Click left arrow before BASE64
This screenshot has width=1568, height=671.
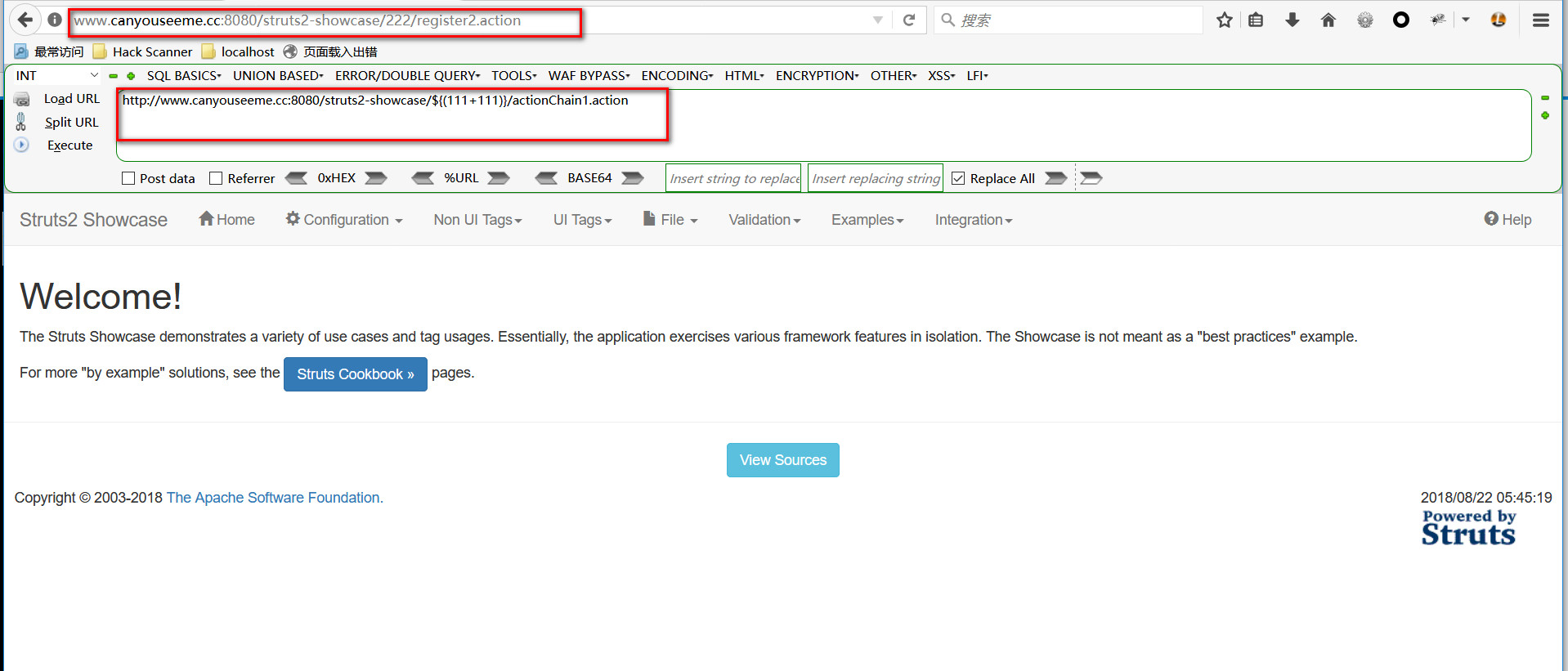546,178
